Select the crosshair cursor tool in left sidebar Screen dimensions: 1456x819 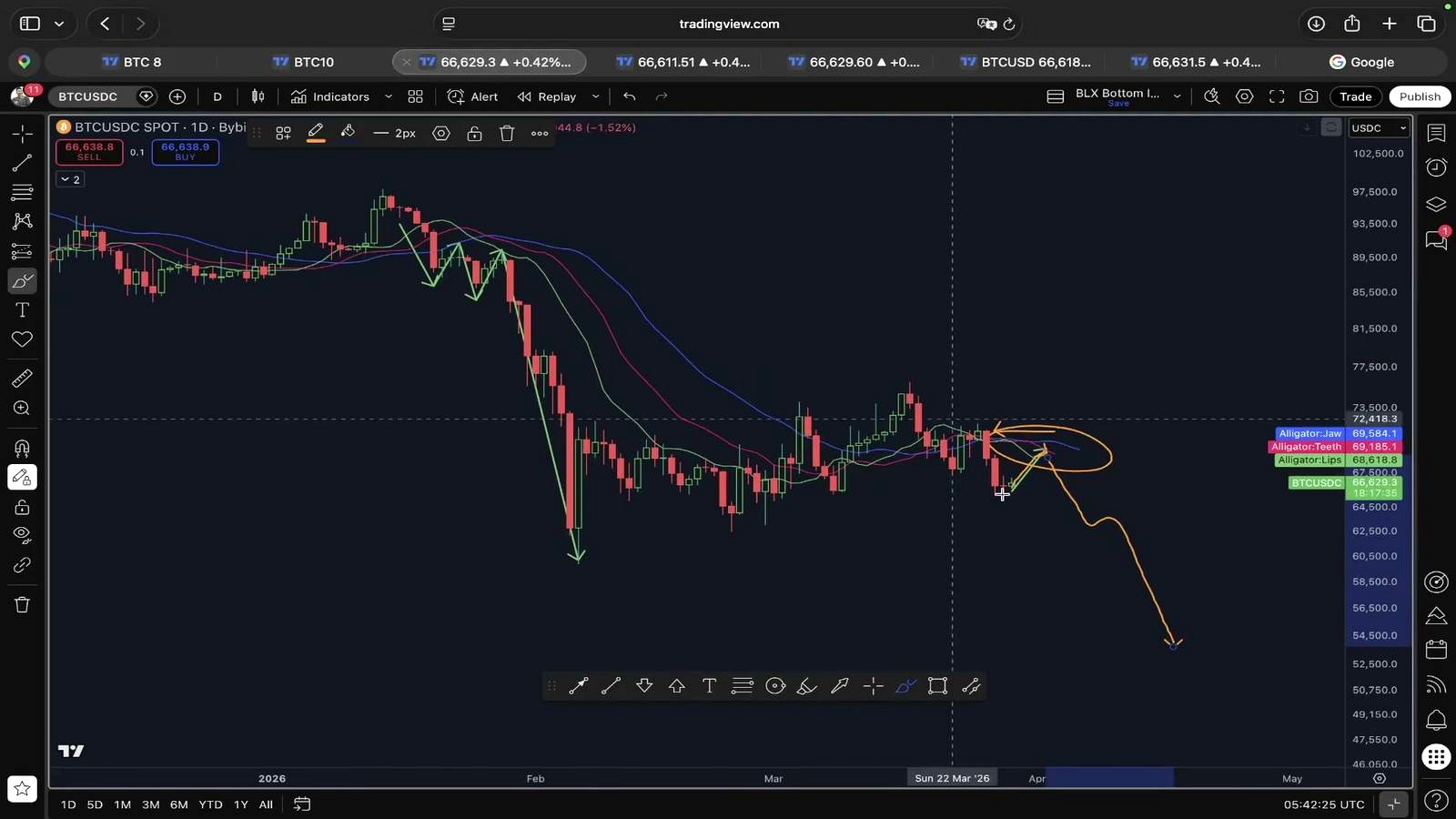coord(22,134)
